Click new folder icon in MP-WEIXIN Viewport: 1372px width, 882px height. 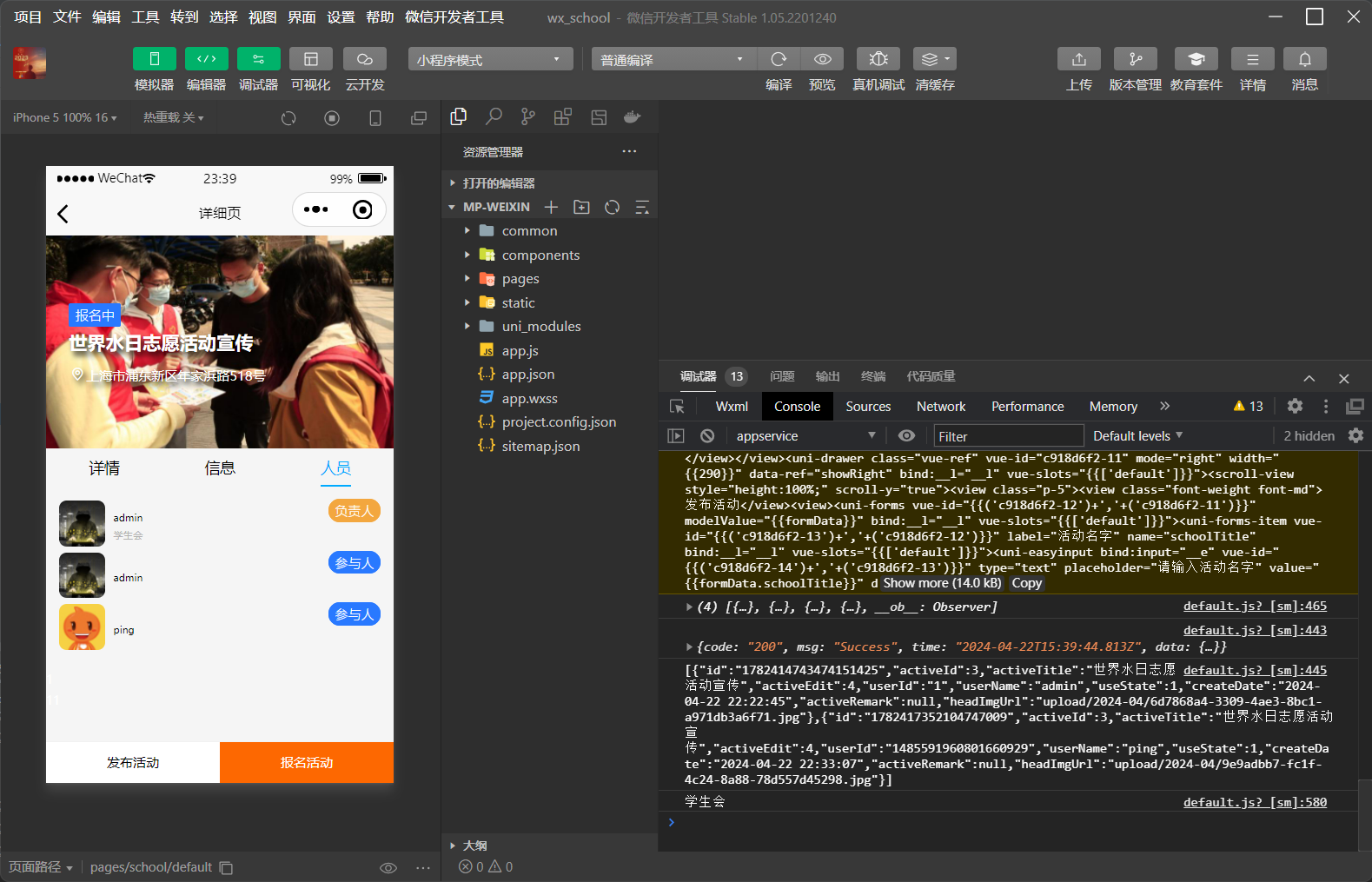point(581,207)
